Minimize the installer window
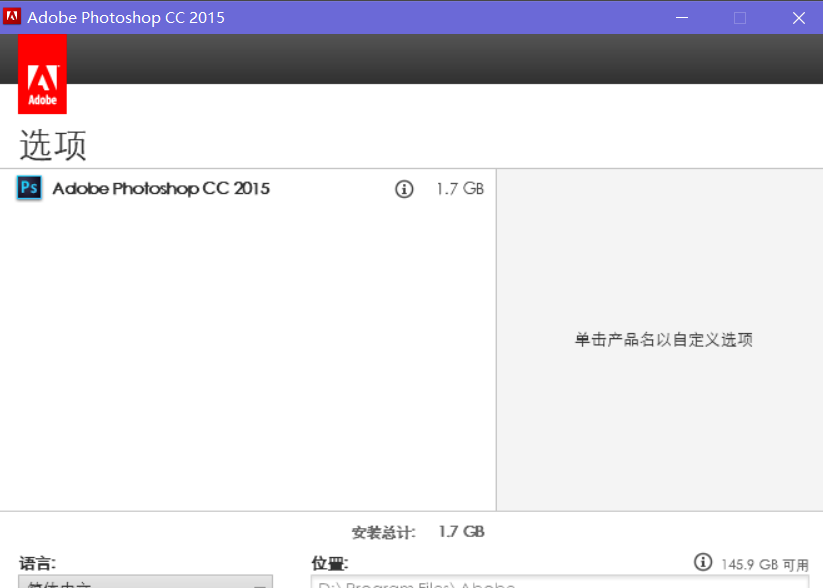Viewport: 823px width, 588px height. tap(682, 18)
